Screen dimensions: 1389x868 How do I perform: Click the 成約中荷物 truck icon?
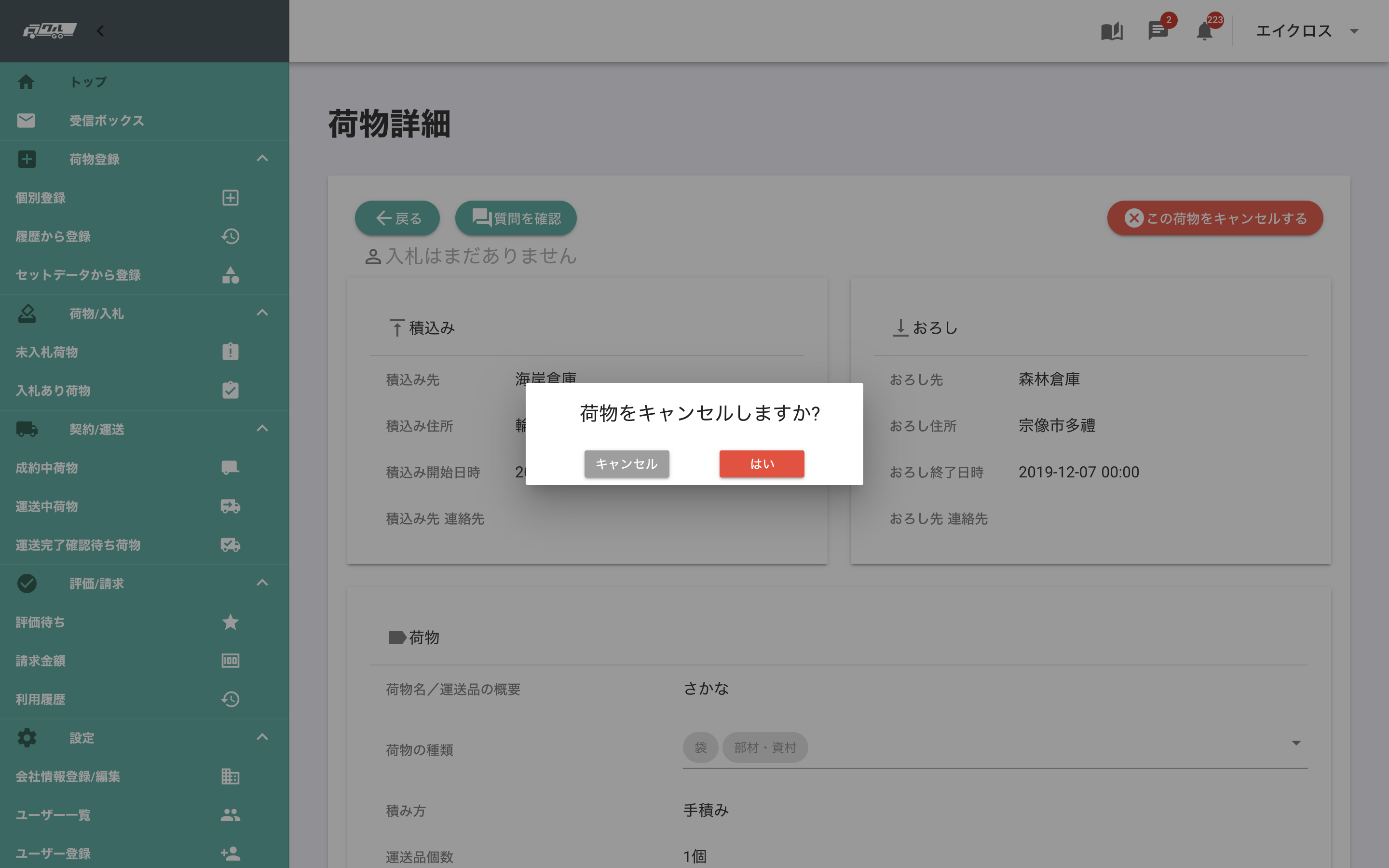coord(230,467)
